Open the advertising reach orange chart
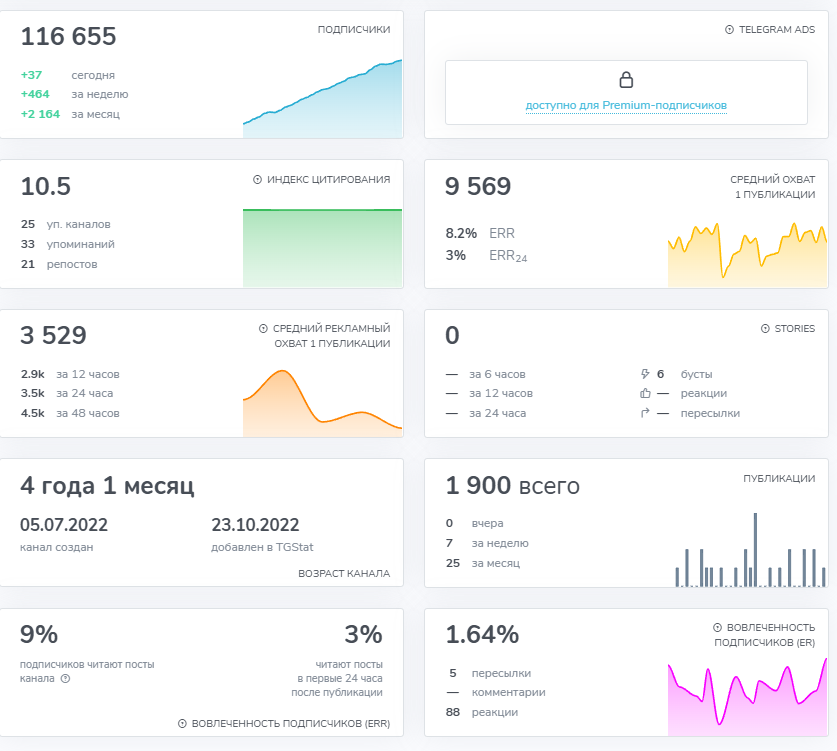Viewport: 837px width, 751px height. [x=322, y=404]
